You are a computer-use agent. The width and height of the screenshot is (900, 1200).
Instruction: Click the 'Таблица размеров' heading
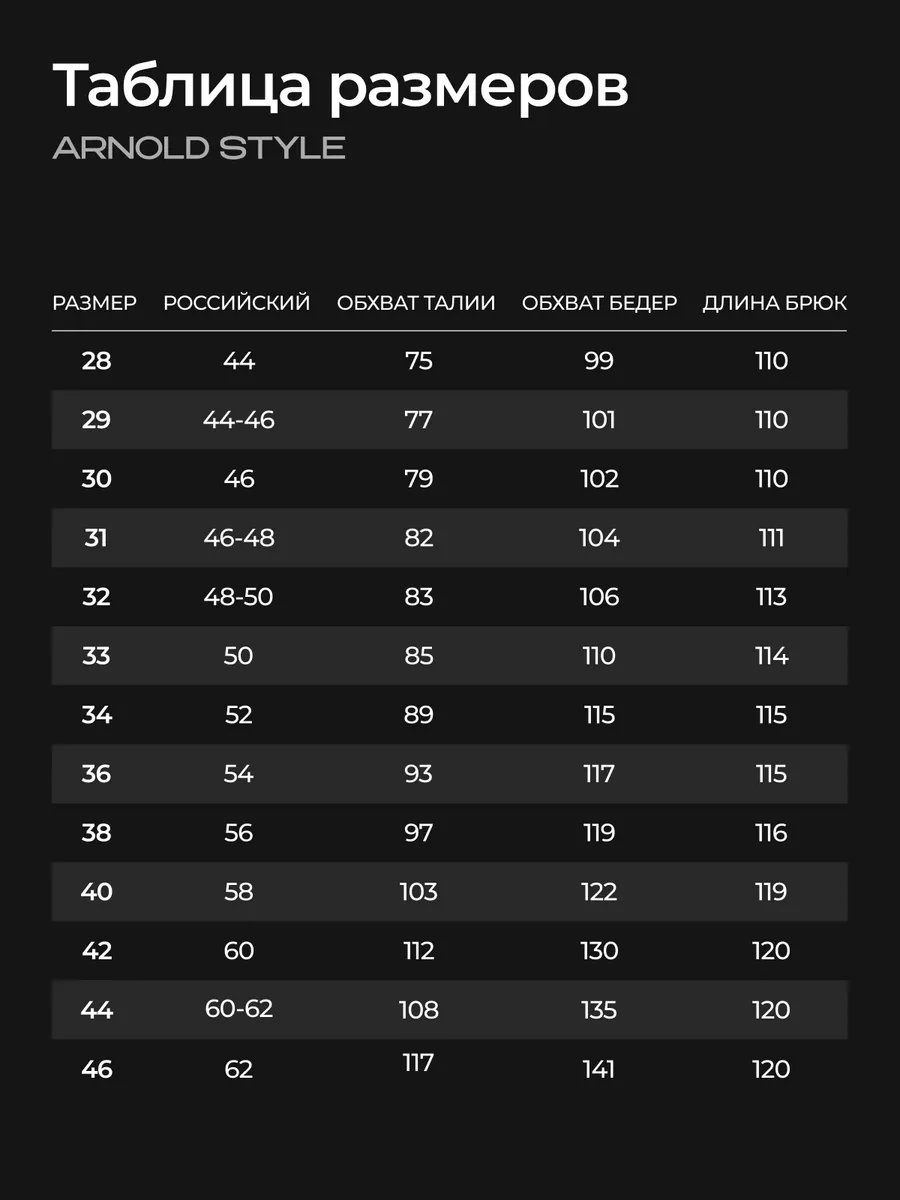pos(340,89)
